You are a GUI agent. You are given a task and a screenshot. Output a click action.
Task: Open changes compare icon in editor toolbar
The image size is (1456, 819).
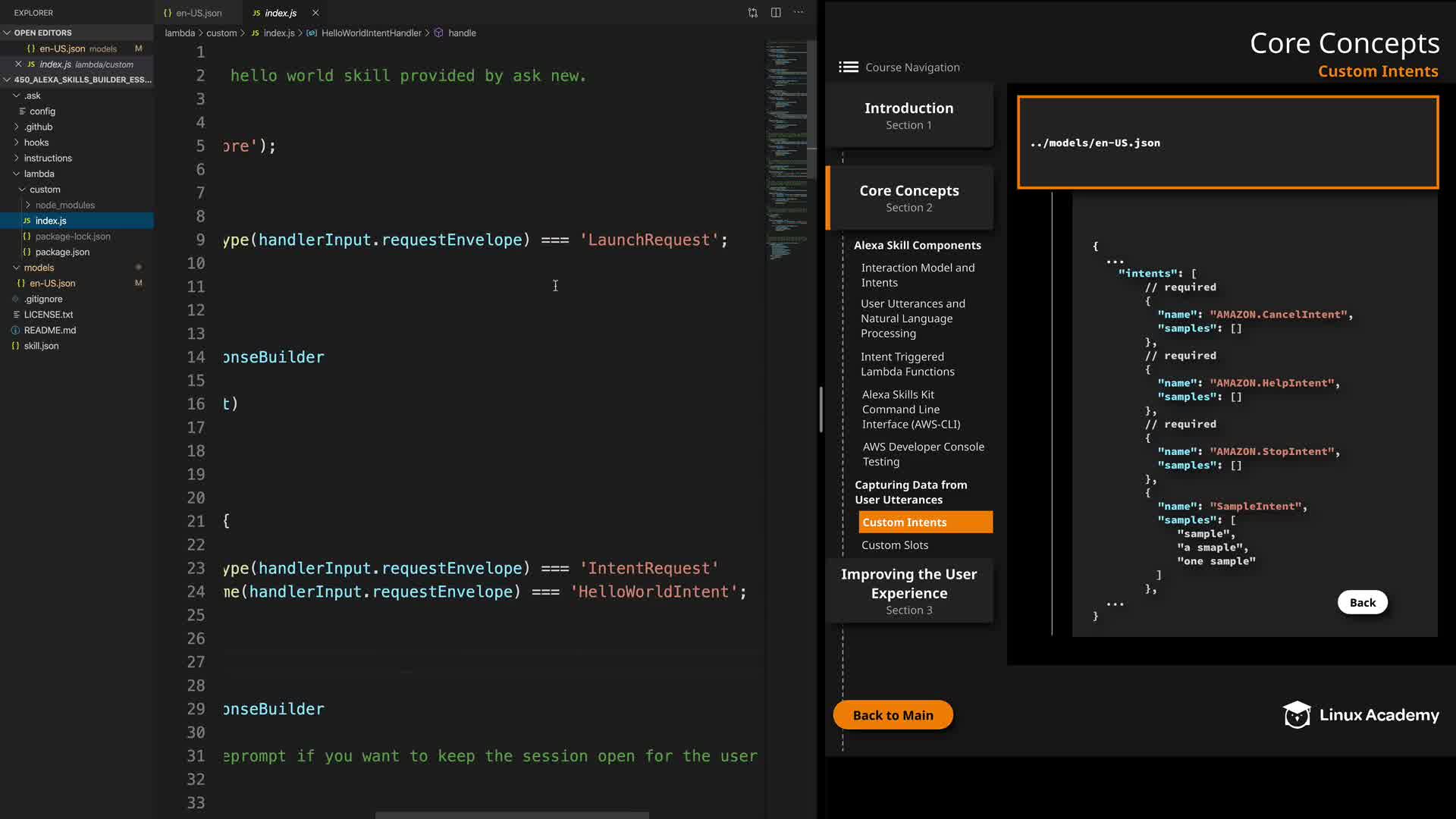coord(752,13)
